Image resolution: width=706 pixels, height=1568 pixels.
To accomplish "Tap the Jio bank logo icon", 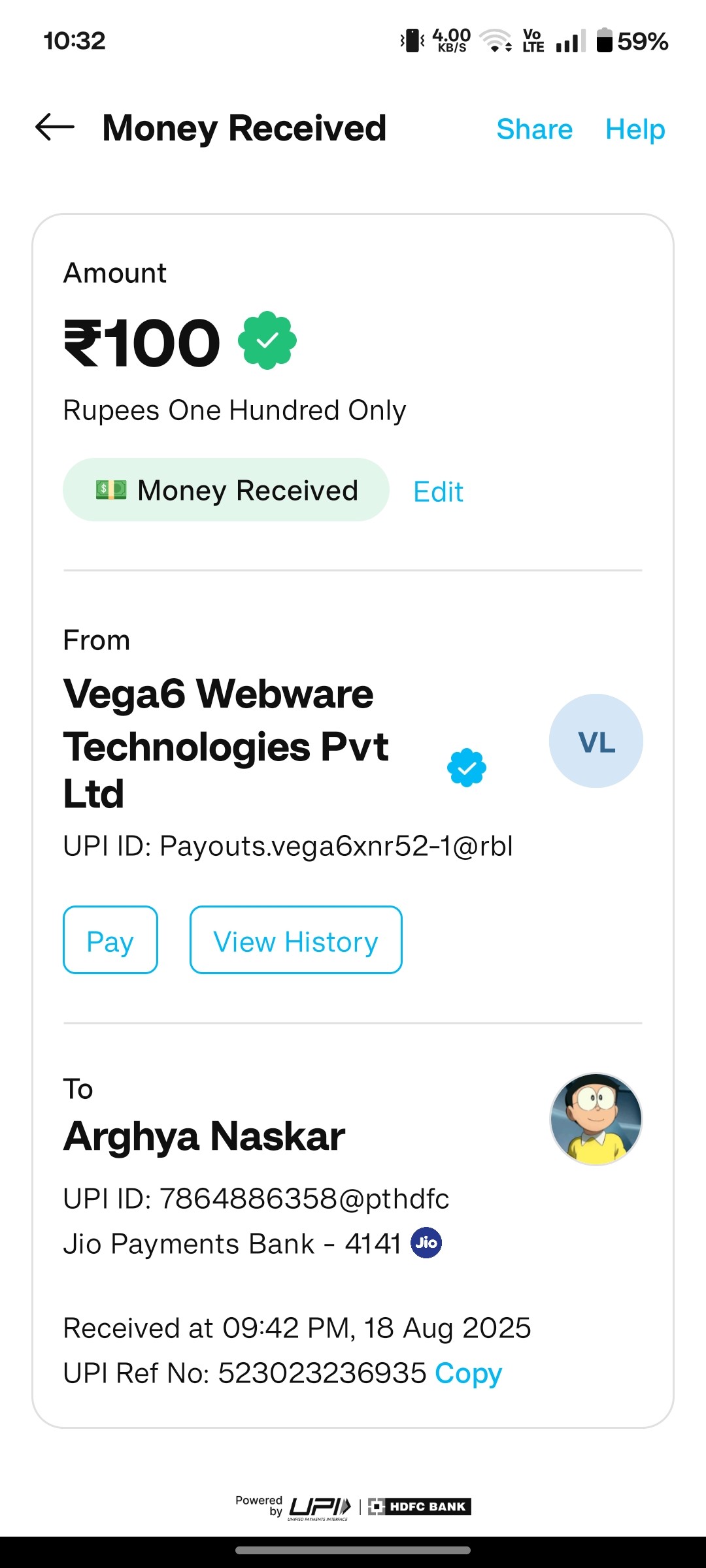I will coord(426,1243).
